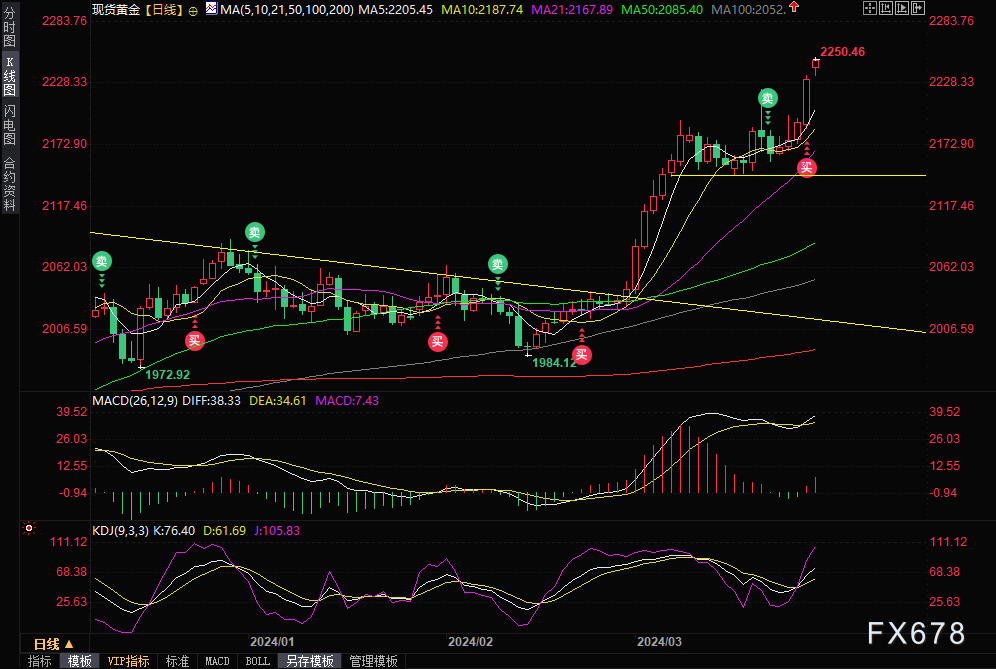This screenshot has height=669, width=996.
Task: Select the 指标 bottom tab
Action: click(39, 661)
